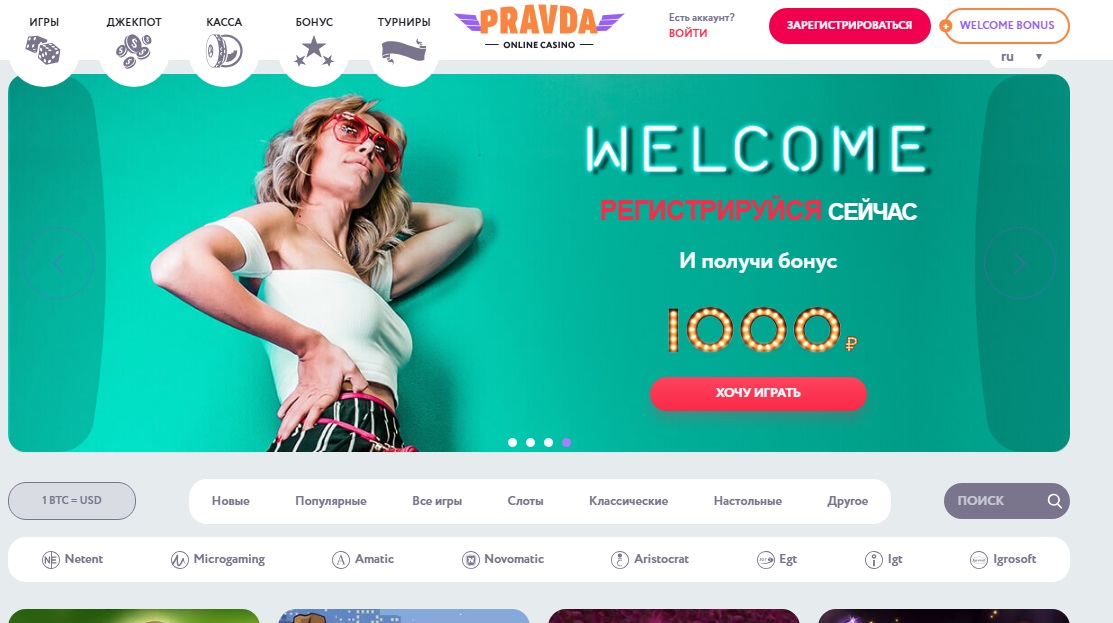The height and width of the screenshot is (623, 1113).
Task: Open the Джекпот coins icon
Action: (133, 51)
